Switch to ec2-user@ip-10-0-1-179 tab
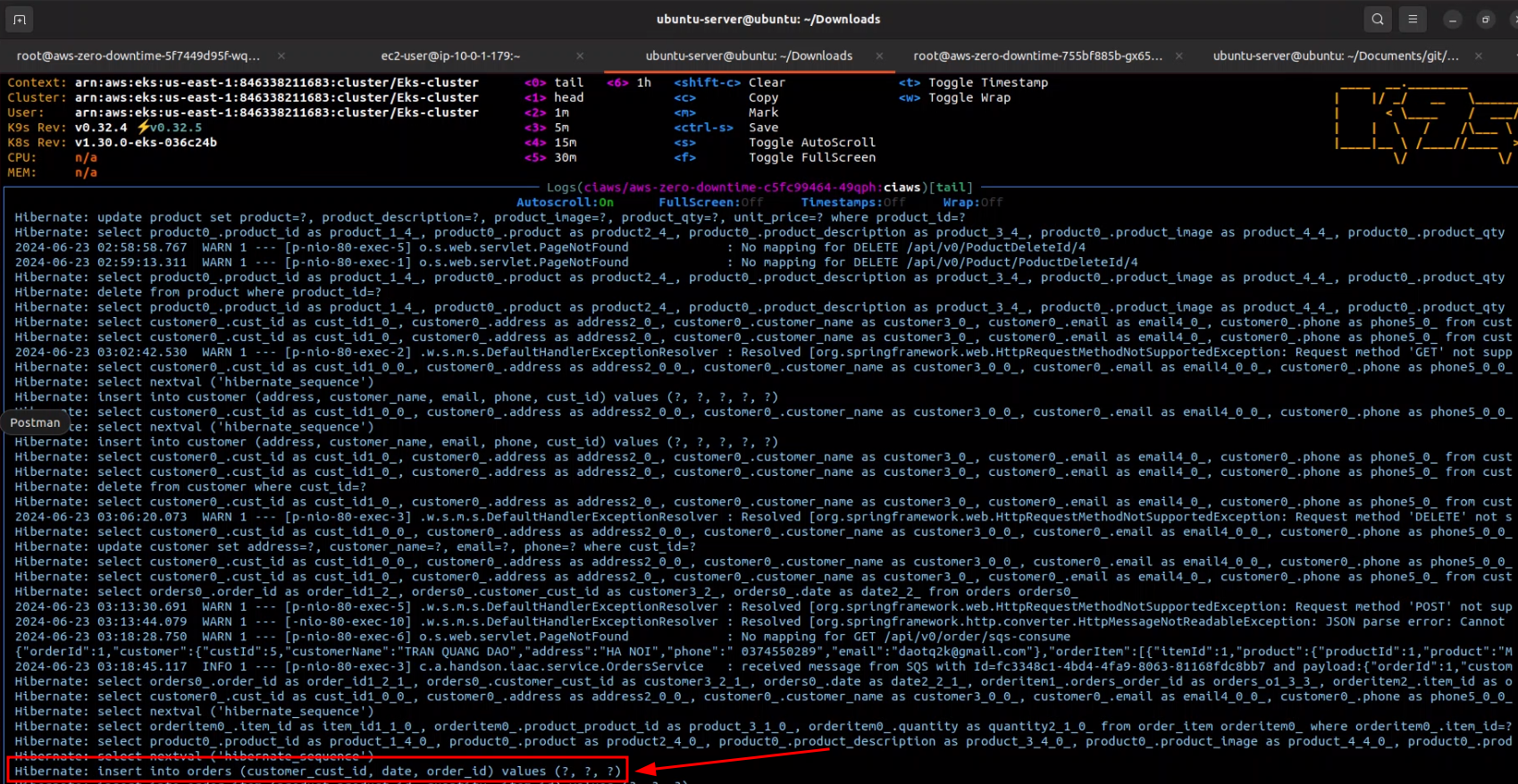The image size is (1518, 784). (450, 55)
